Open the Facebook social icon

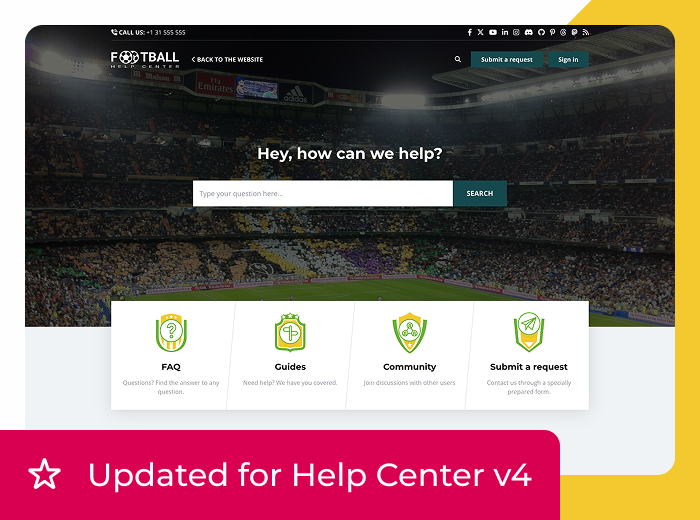pyautogui.click(x=470, y=32)
